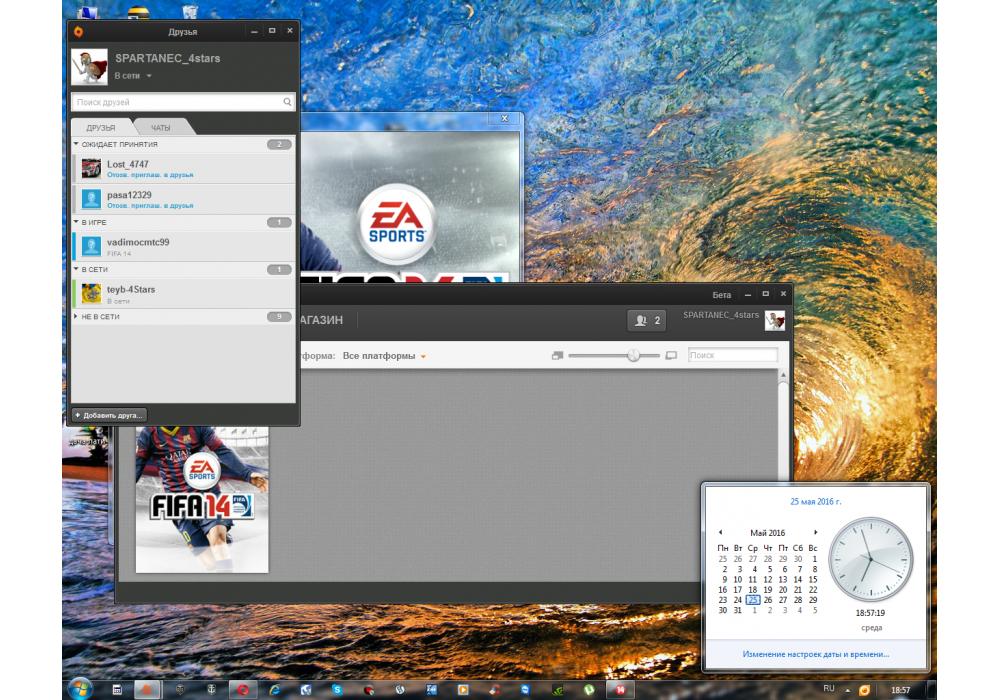The width and height of the screenshot is (1000, 700).
Task: Click the game tile size slider handle
Action: (x=633, y=356)
